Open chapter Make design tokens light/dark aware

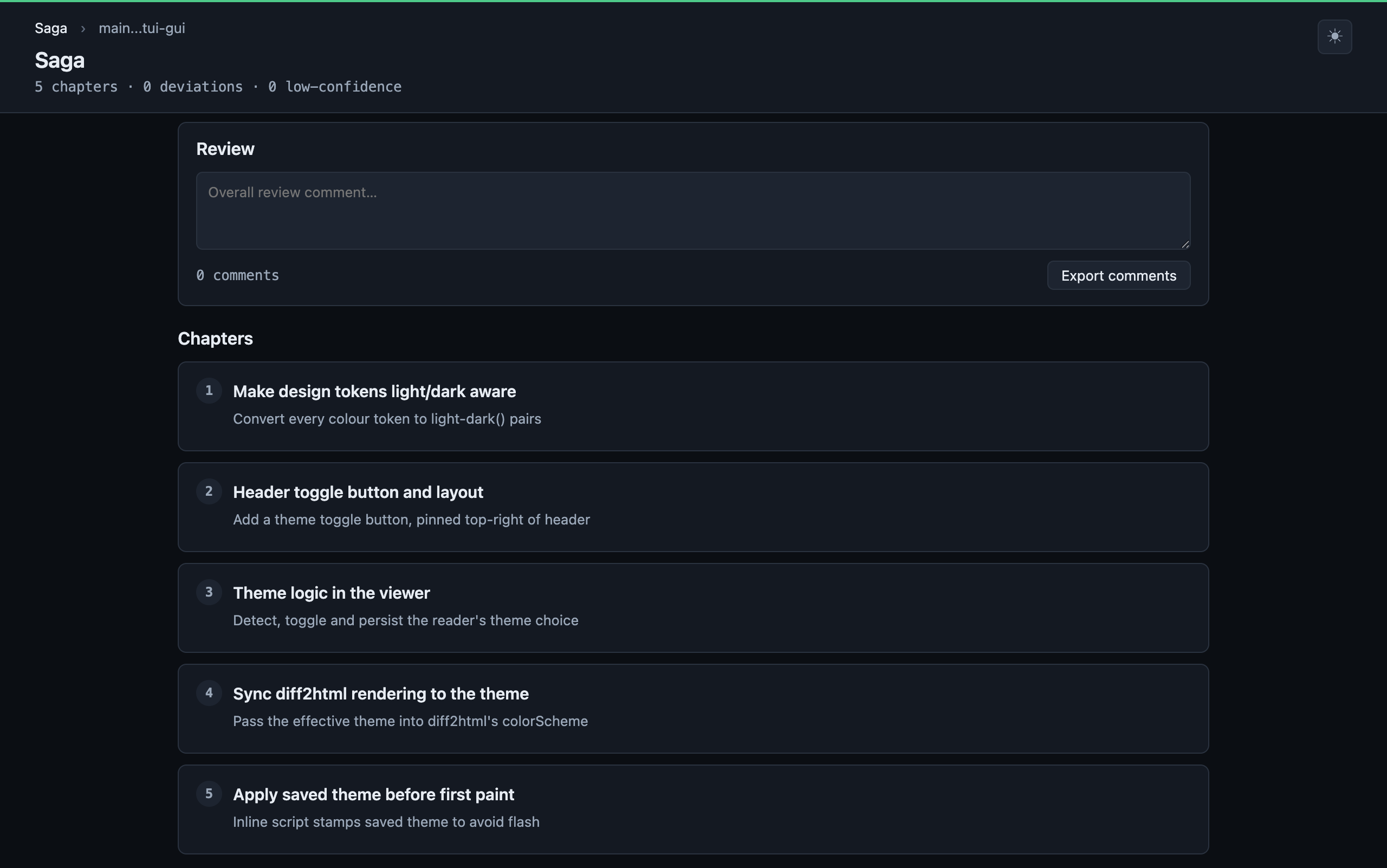[x=693, y=406]
